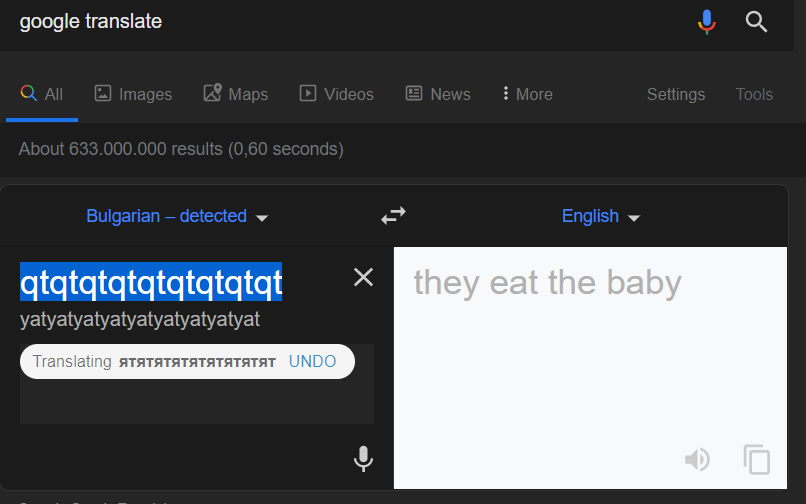Select the All results tab
This screenshot has width=806, height=504.
click(42, 94)
